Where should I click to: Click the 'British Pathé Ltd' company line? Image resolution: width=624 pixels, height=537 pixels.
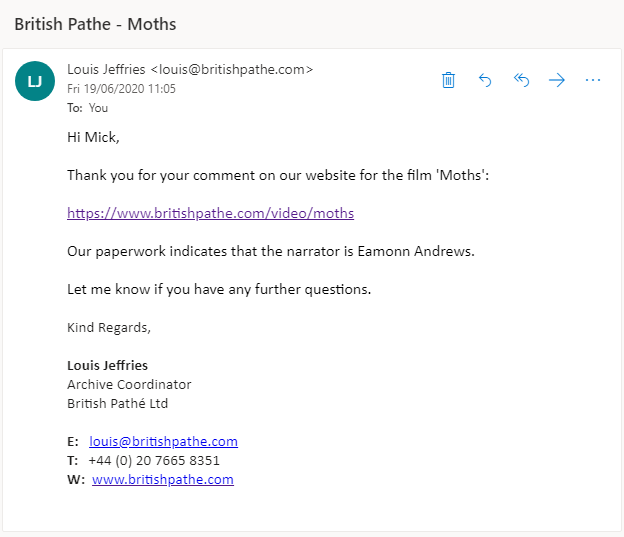(118, 404)
